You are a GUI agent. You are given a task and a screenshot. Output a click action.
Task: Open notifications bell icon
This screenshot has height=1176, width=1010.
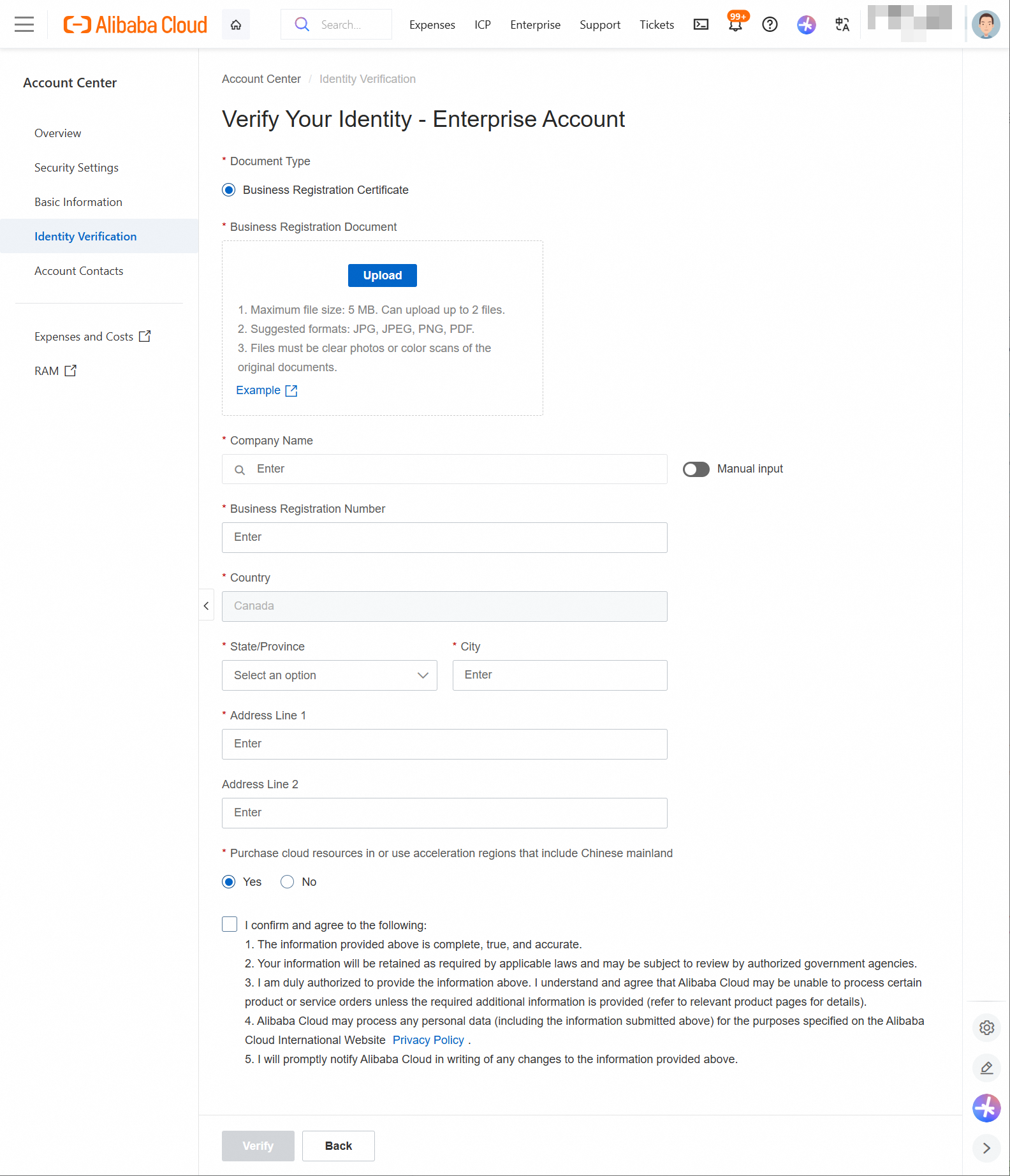(736, 24)
